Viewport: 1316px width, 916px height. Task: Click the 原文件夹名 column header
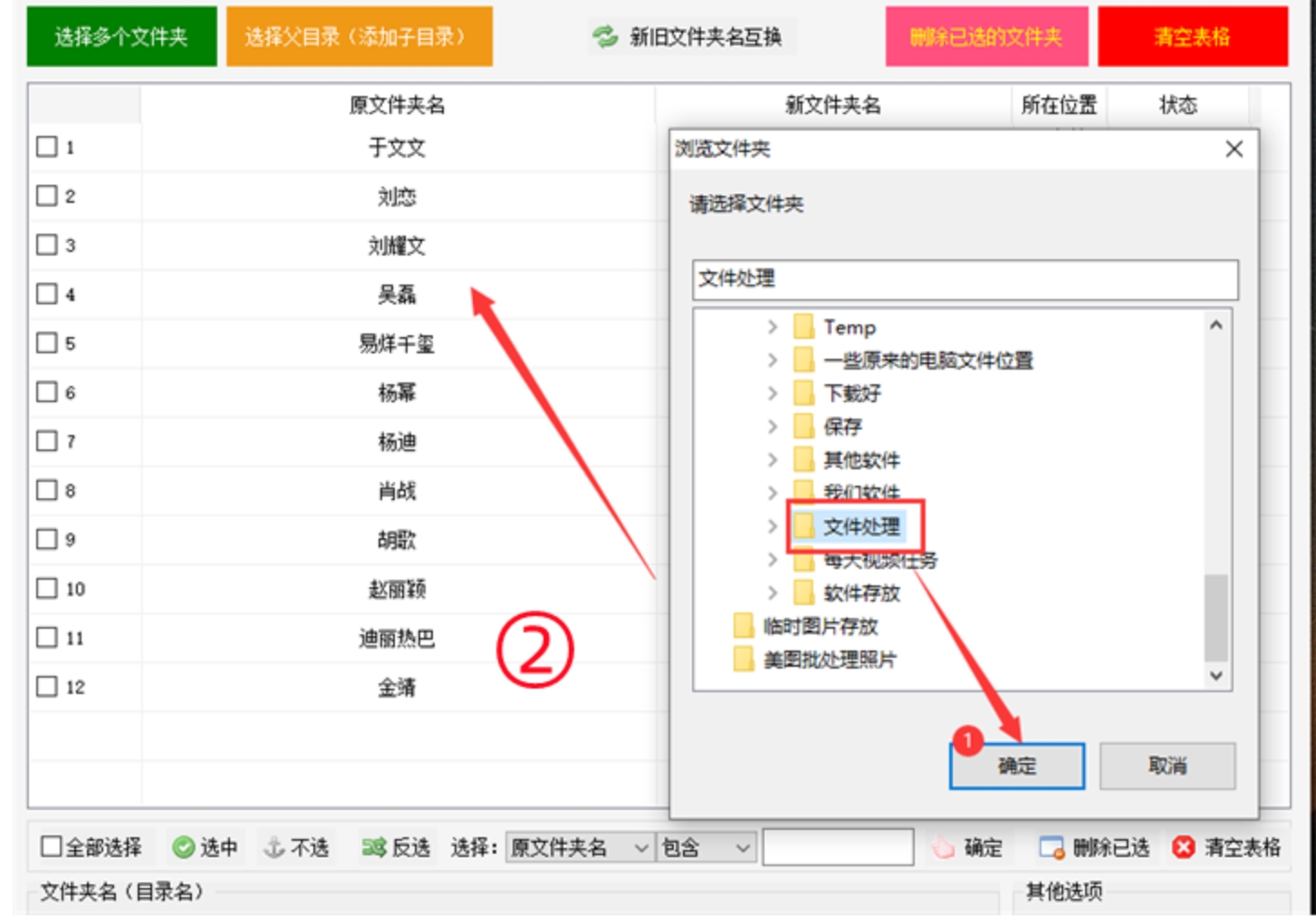[397, 105]
